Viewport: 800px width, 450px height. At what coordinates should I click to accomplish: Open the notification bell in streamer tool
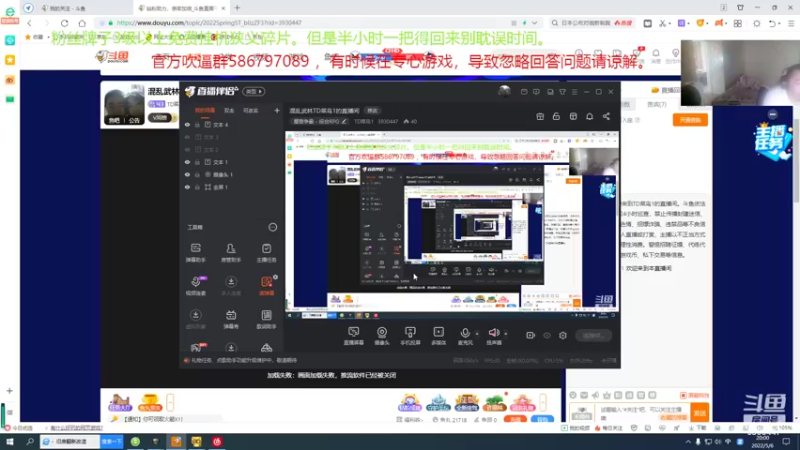coord(589,116)
